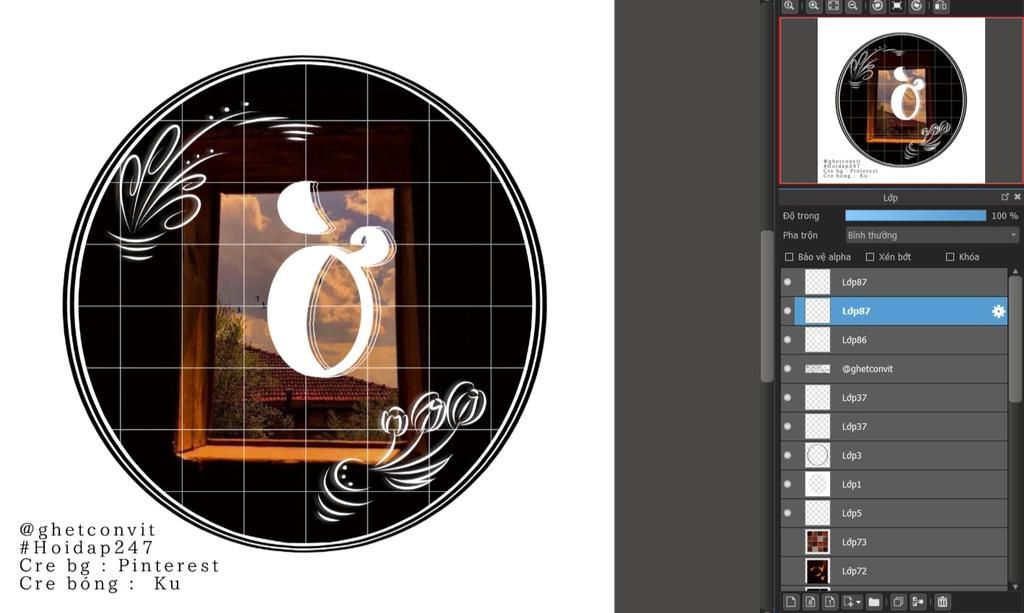Rotate the canvas view left
The image size is (1024, 613).
tap(877, 5)
